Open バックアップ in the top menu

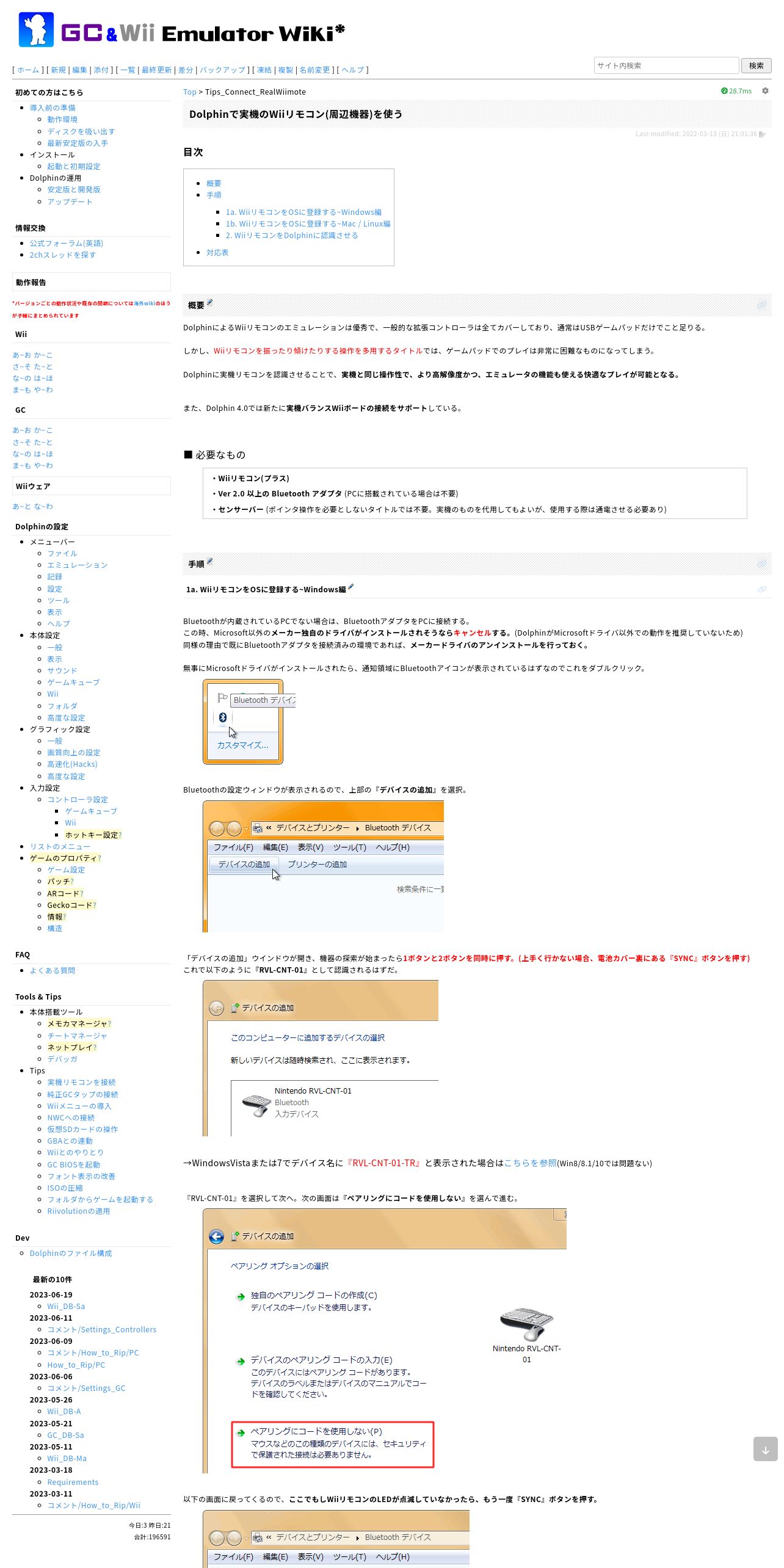pos(222,70)
